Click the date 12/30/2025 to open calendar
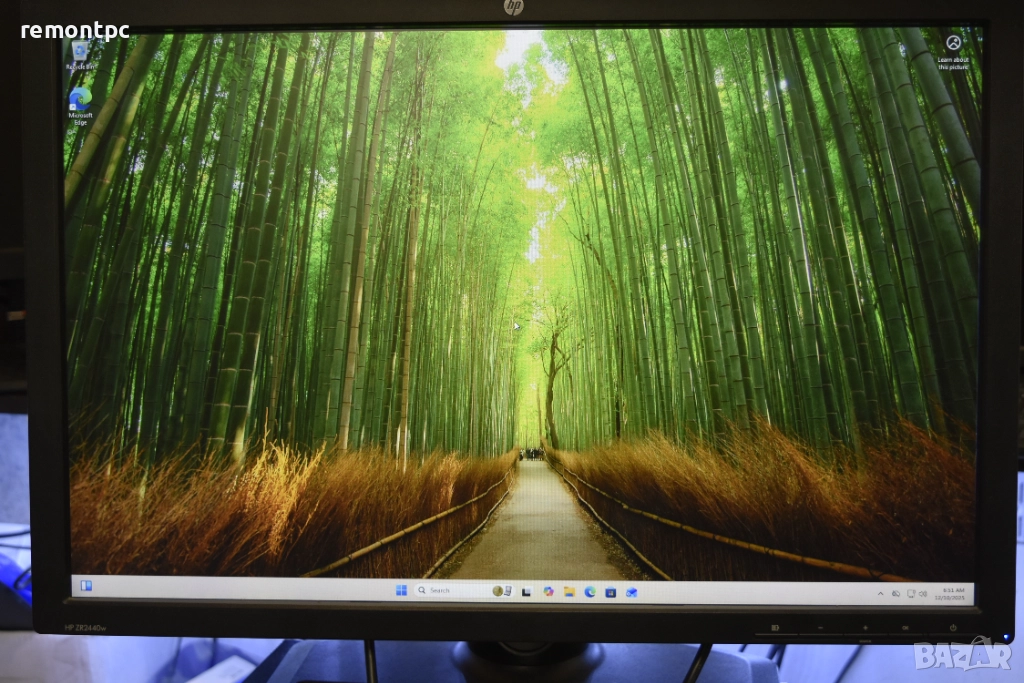This screenshot has height=683, width=1024. coord(953,596)
